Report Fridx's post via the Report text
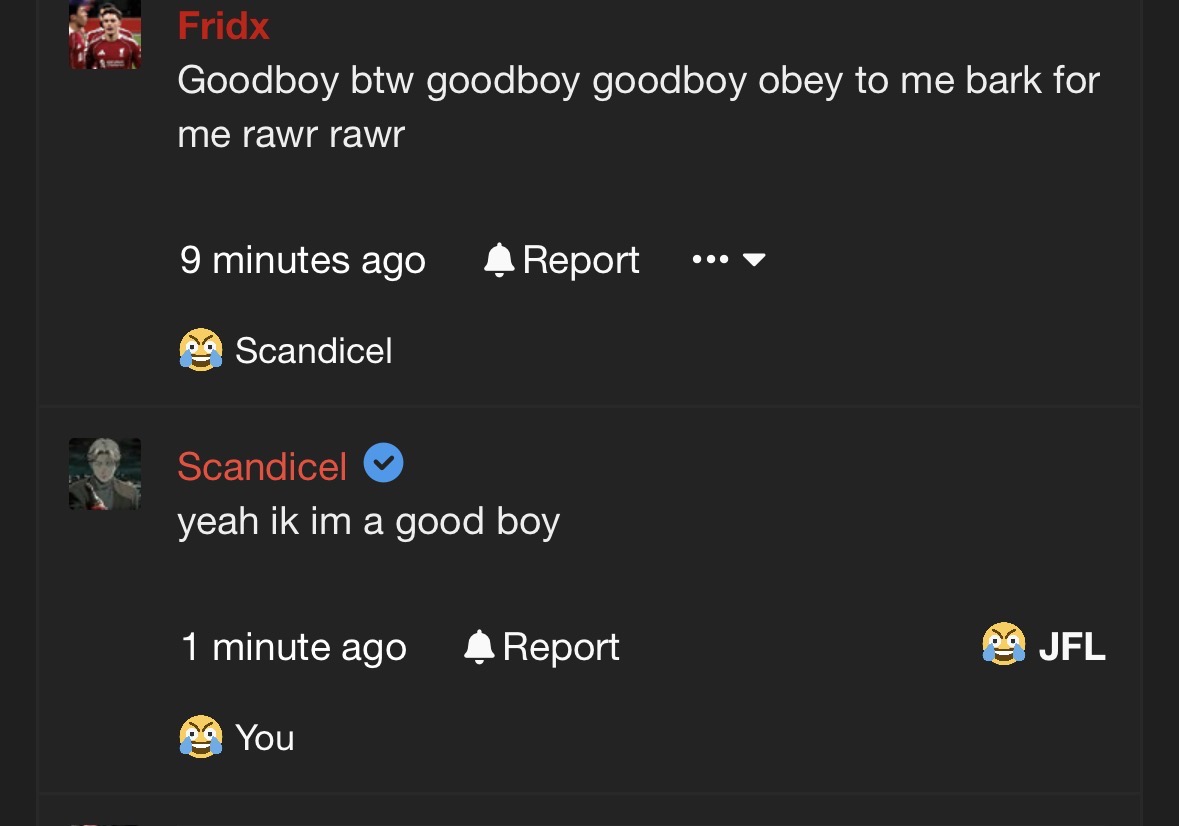Screen dimensions: 1179x826 580,260
